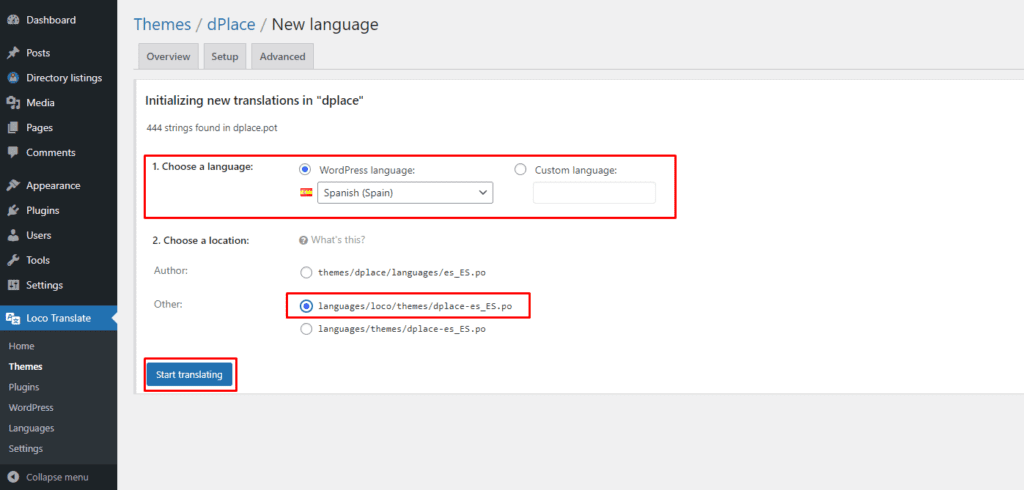Click the Dashboard icon in sidebar

pos(12,20)
